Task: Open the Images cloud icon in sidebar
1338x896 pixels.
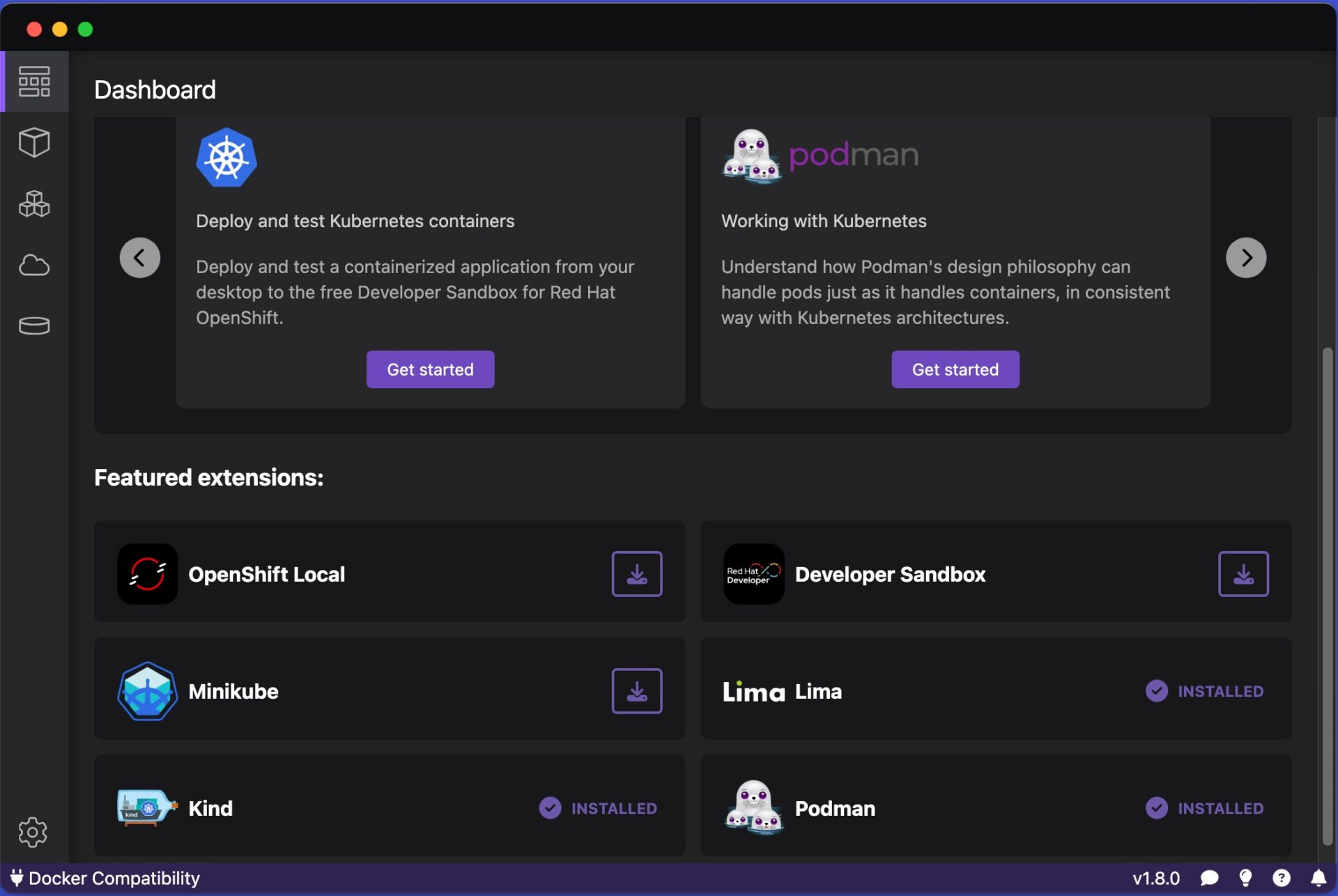Action: [x=33, y=265]
